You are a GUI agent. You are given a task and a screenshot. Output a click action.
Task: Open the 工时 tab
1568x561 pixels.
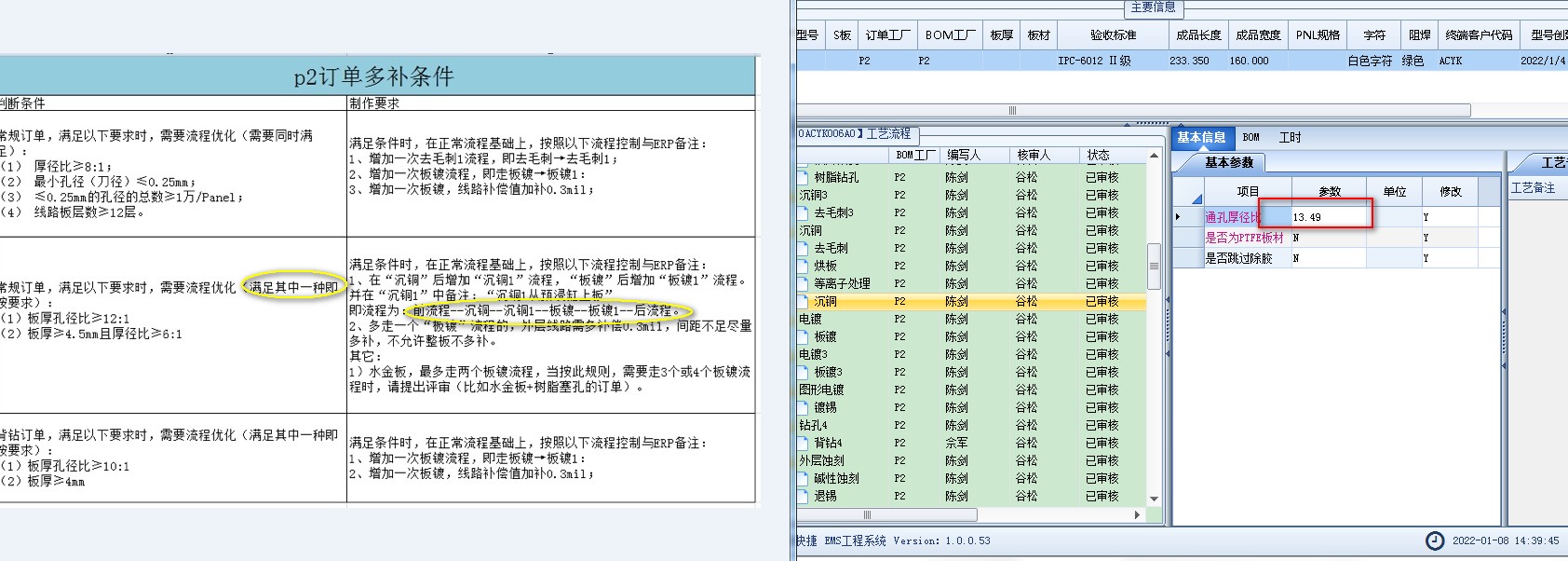1290,137
